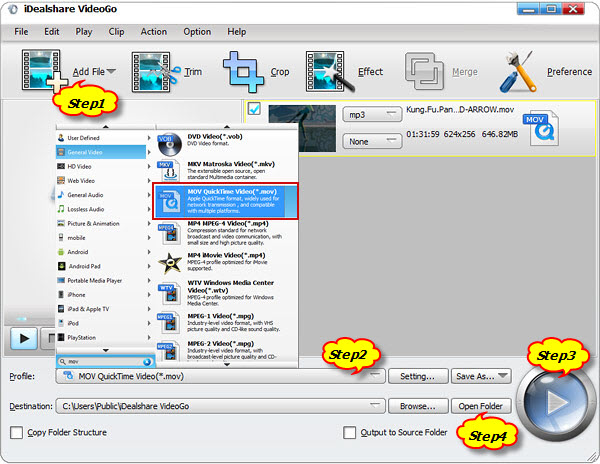This screenshot has height=464, width=600.
Task: Open the None subtitle dropdown
Action: [372, 141]
